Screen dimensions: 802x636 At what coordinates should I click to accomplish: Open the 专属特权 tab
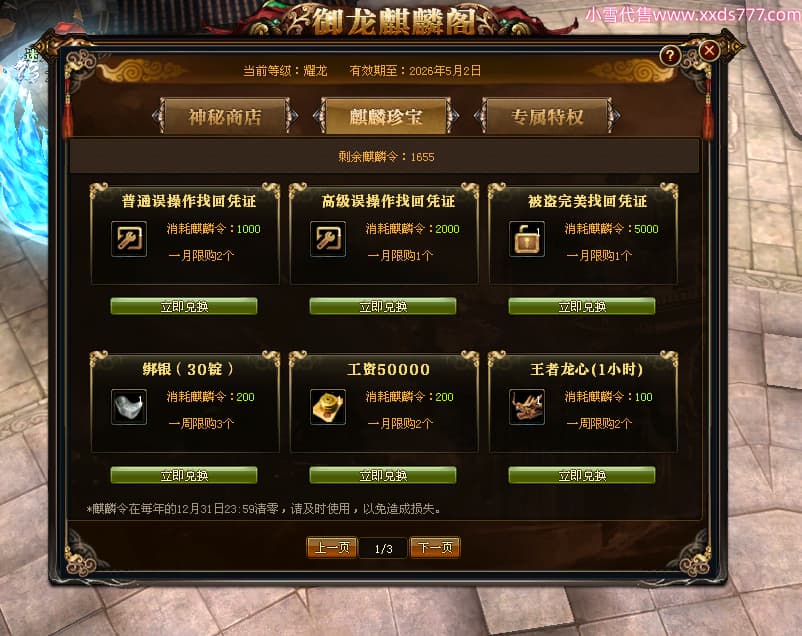(547, 117)
